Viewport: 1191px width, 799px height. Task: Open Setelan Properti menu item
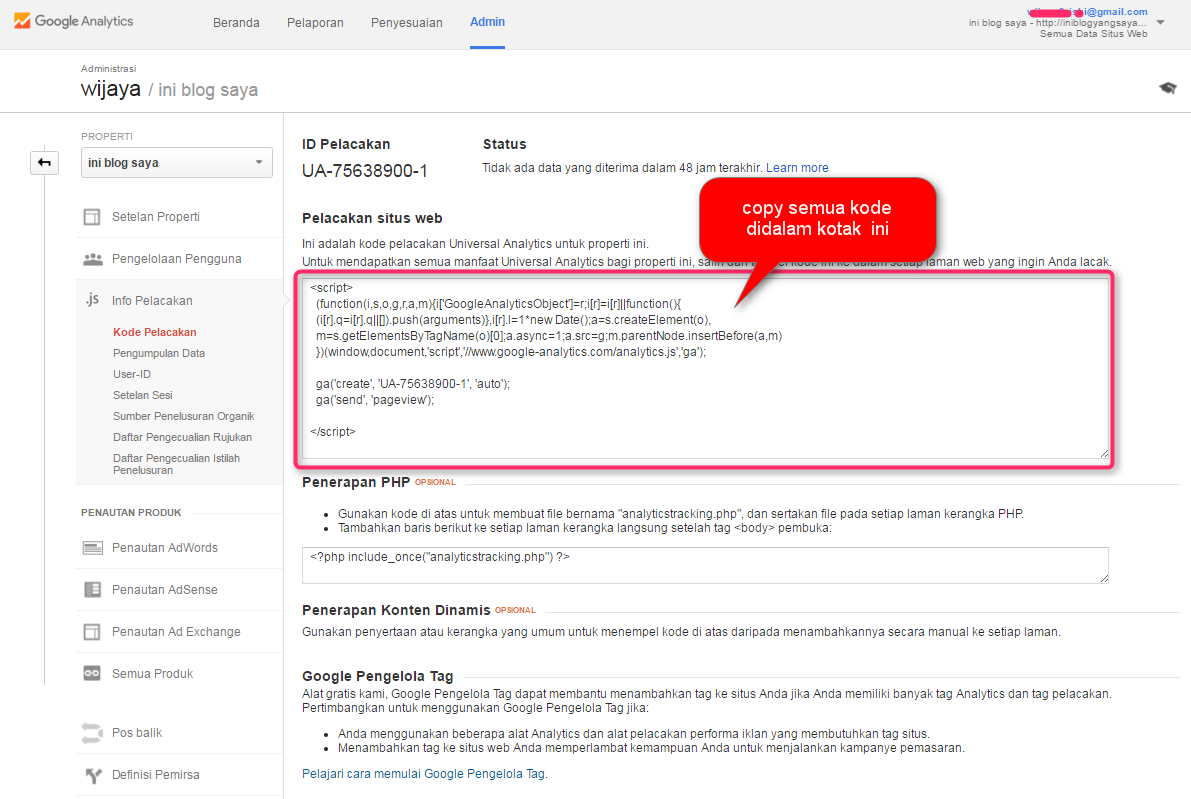(156, 216)
